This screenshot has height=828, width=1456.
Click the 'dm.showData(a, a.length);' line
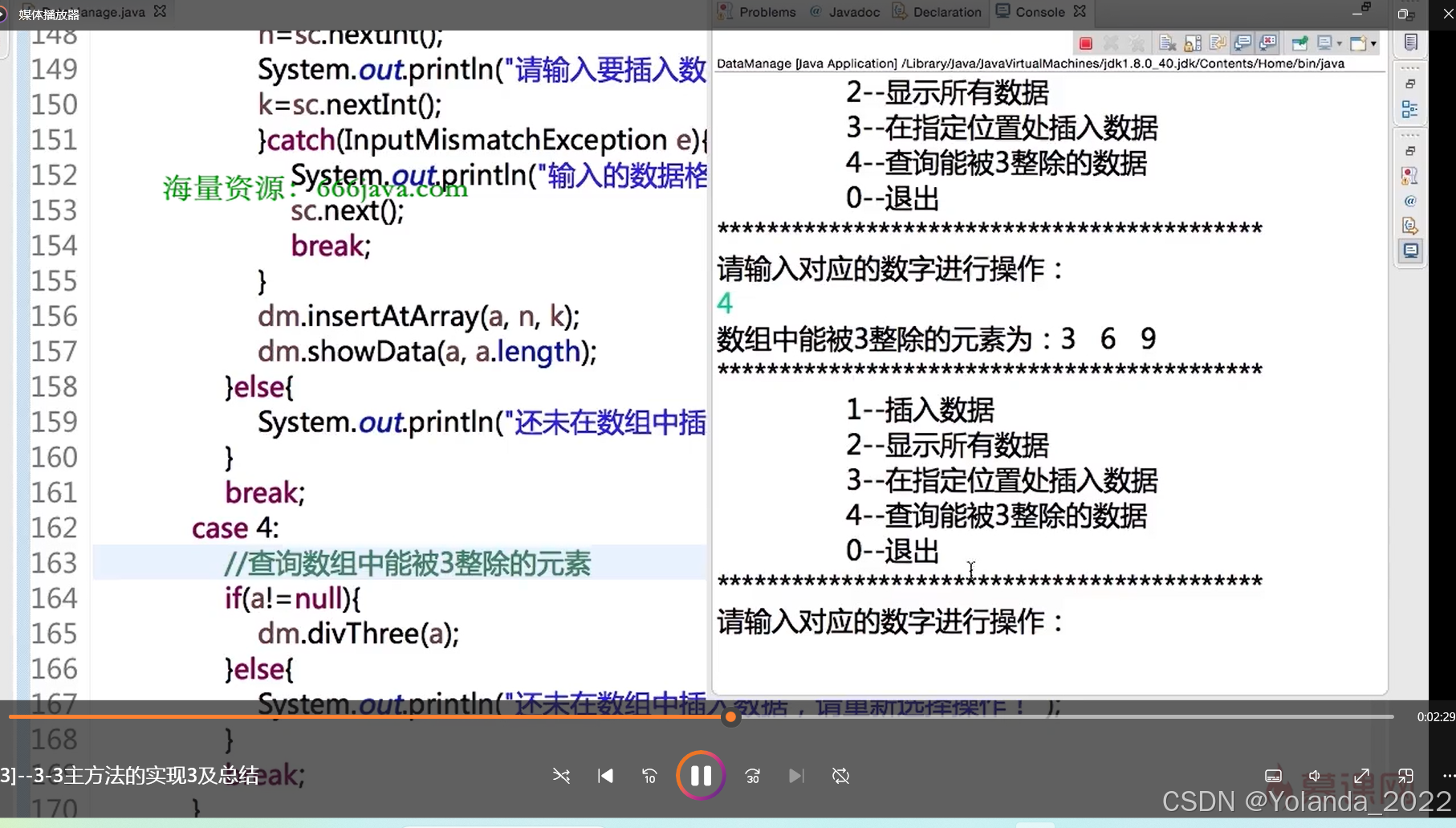point(427,352)
